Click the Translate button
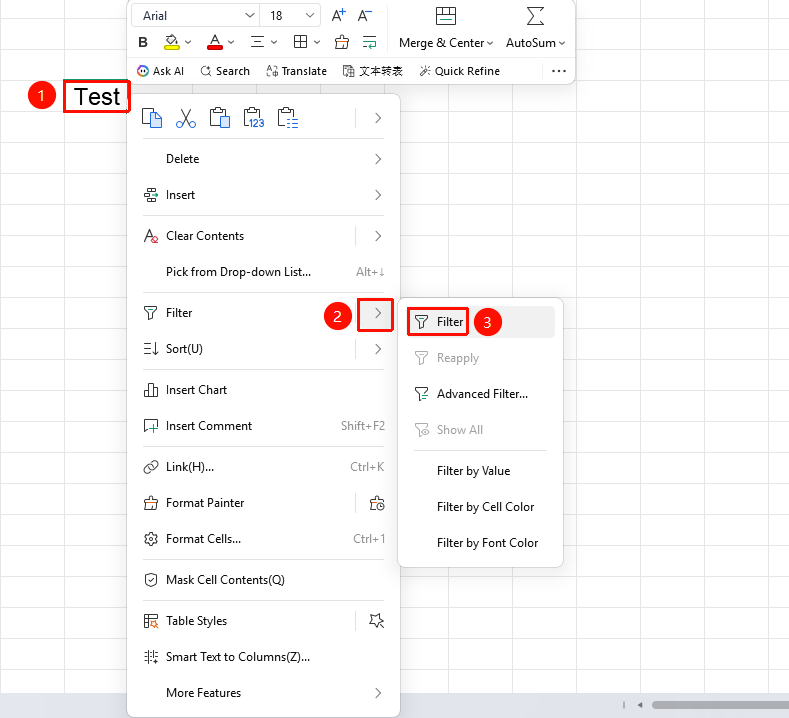Viewport: 789px width, 718px height. pos(296,71)
